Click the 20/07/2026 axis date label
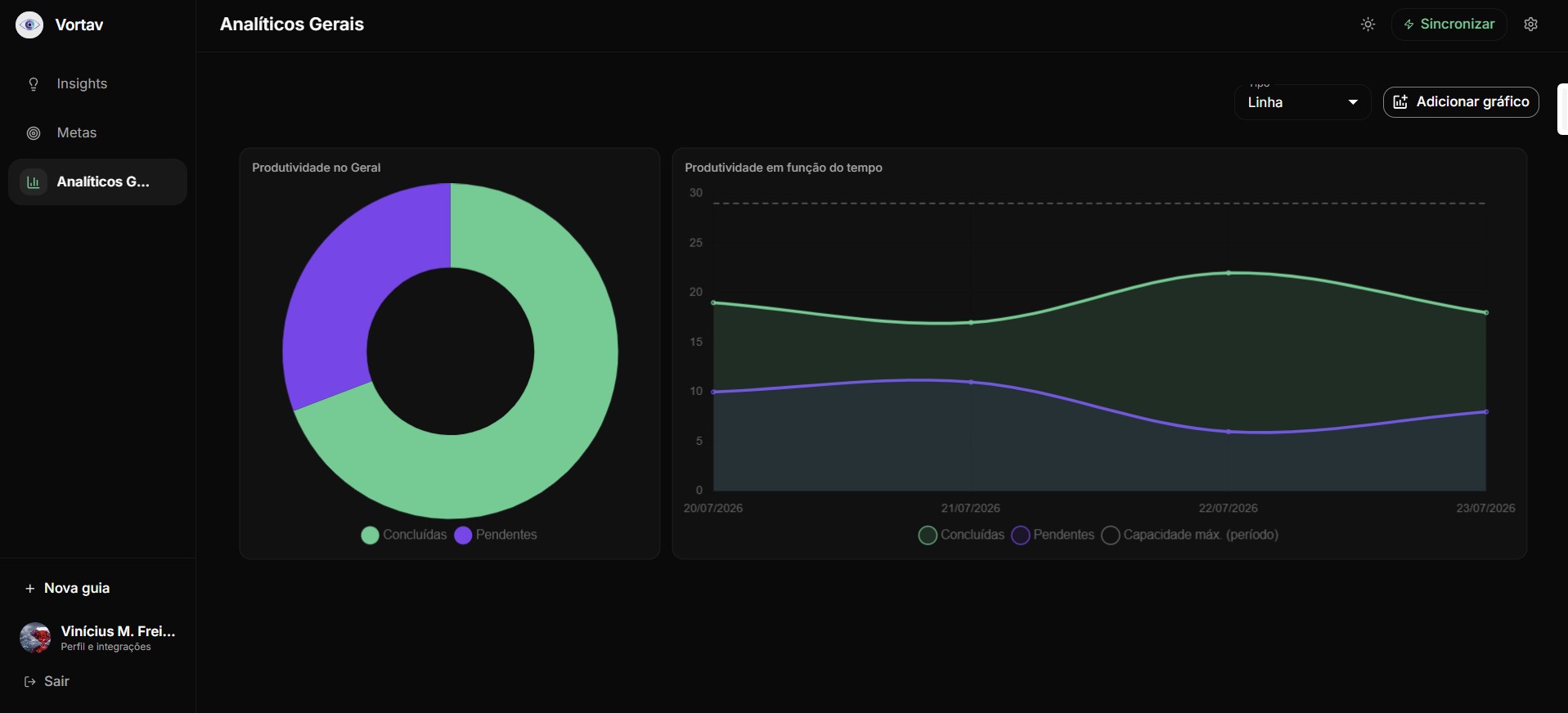This screenshot has height=713, width=1568. coord(713,508)
